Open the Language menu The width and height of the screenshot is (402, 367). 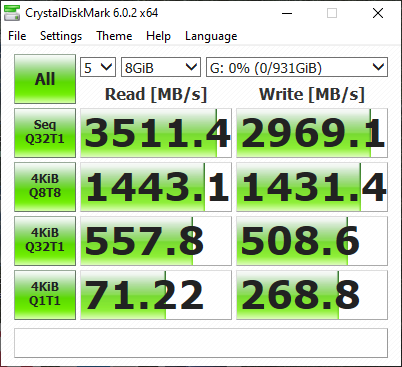click(211, 36)
